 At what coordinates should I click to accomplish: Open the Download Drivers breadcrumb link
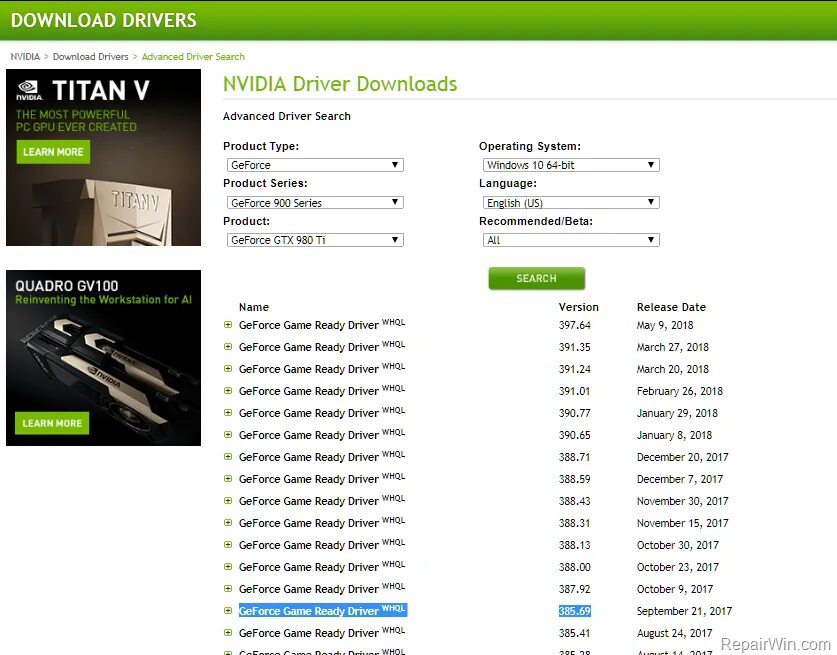[x=91, y=57]
